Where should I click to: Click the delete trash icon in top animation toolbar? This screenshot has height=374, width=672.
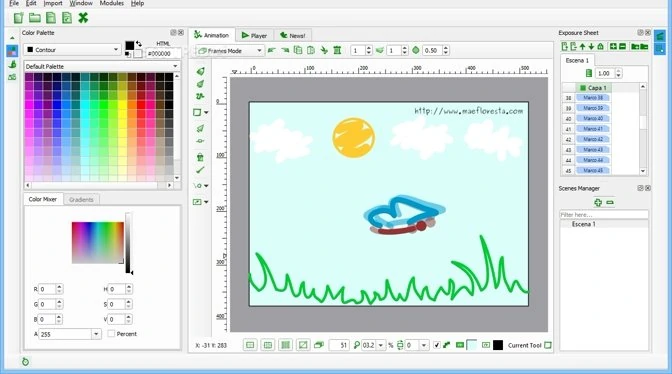(x=337, y=51)
